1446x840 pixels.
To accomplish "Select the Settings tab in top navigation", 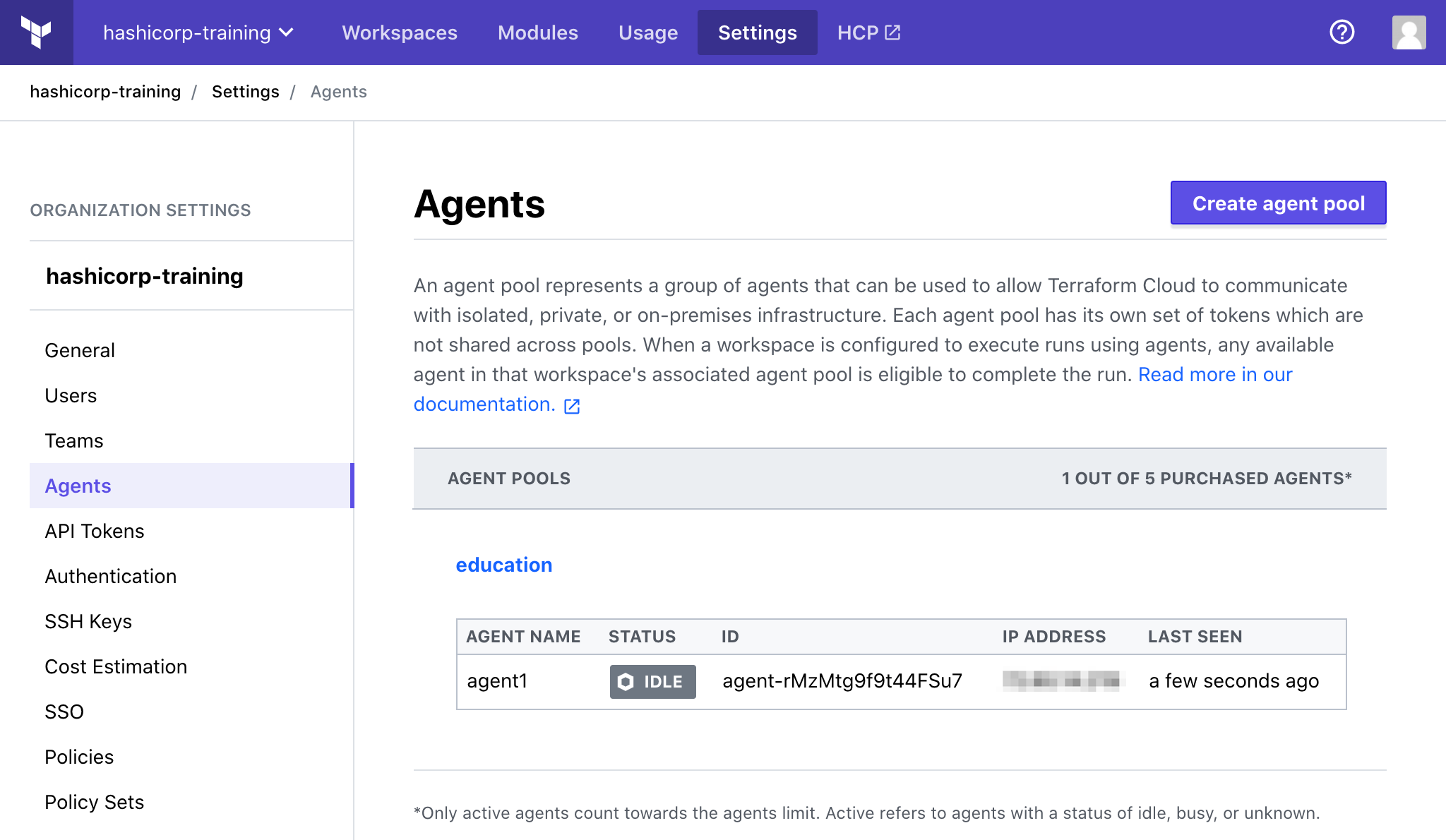I will tap(757, 32).
